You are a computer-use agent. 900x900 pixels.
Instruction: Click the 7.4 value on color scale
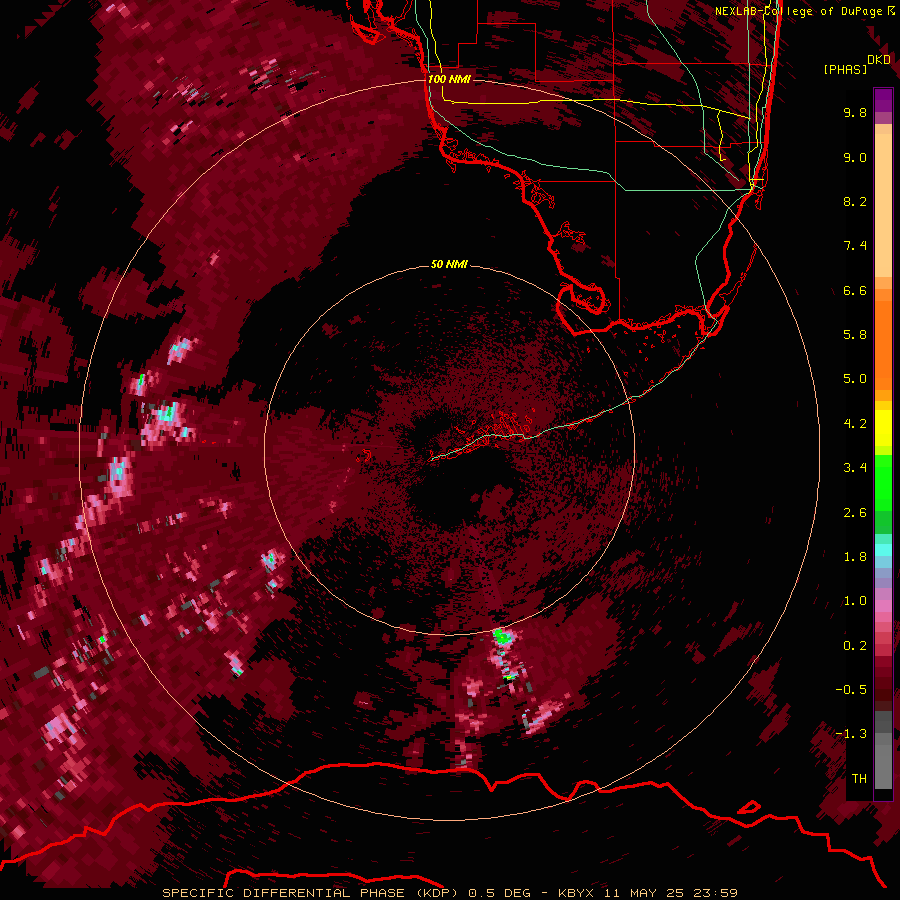[855, 246]
